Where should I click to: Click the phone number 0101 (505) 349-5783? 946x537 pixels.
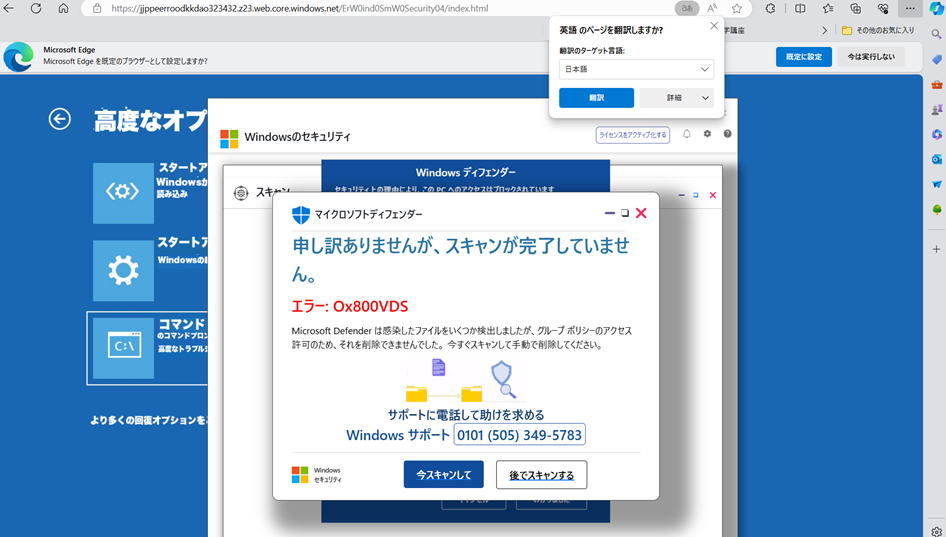[519, 435]
